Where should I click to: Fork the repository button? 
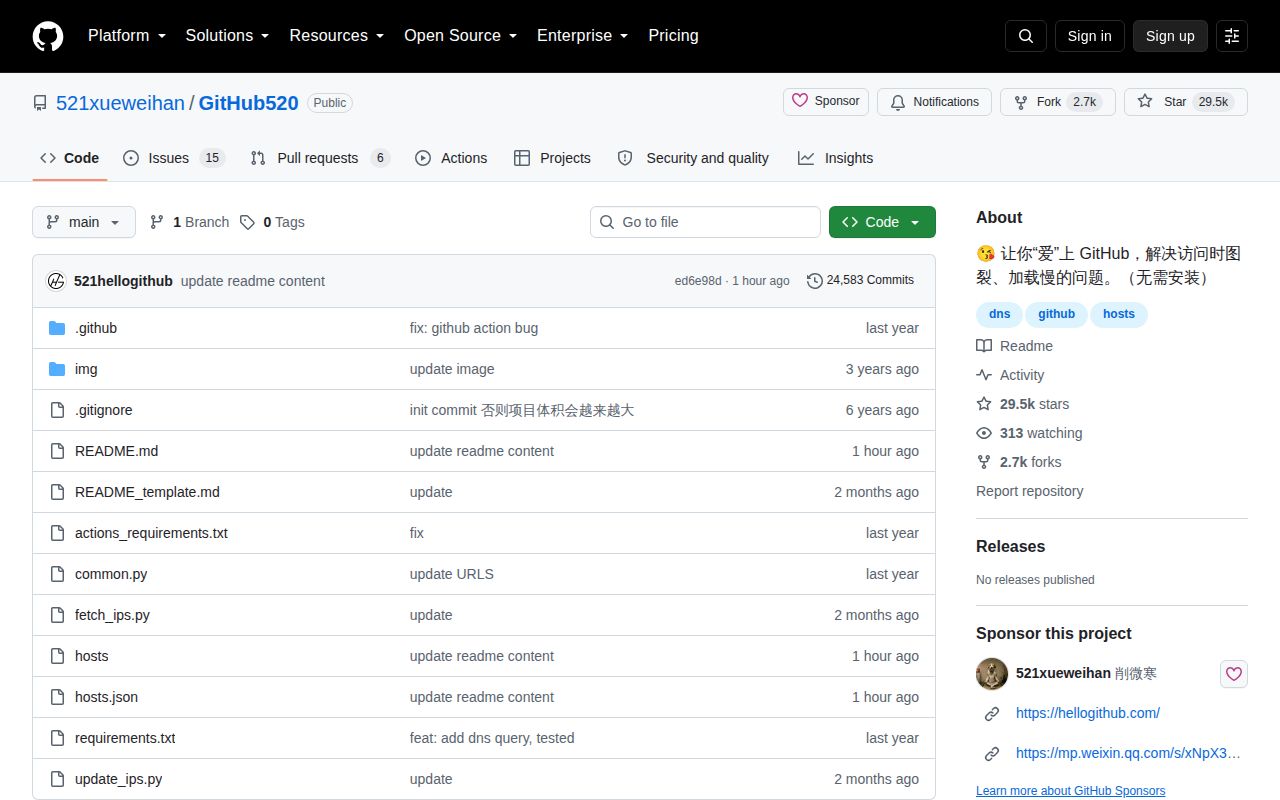(1058, 102)
